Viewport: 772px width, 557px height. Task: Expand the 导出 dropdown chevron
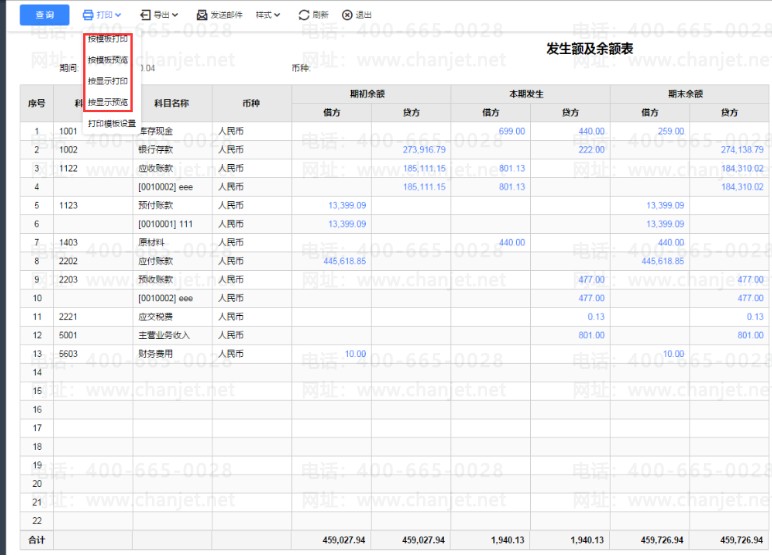[175, 15]
